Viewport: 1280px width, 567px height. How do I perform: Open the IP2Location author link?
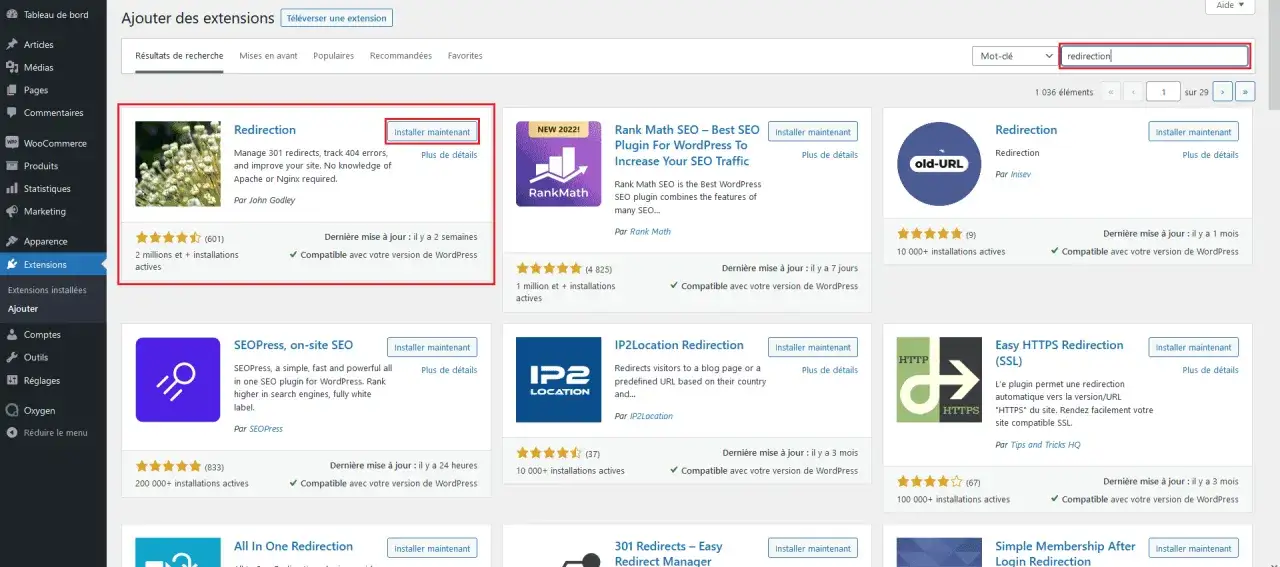pos(651,416)
